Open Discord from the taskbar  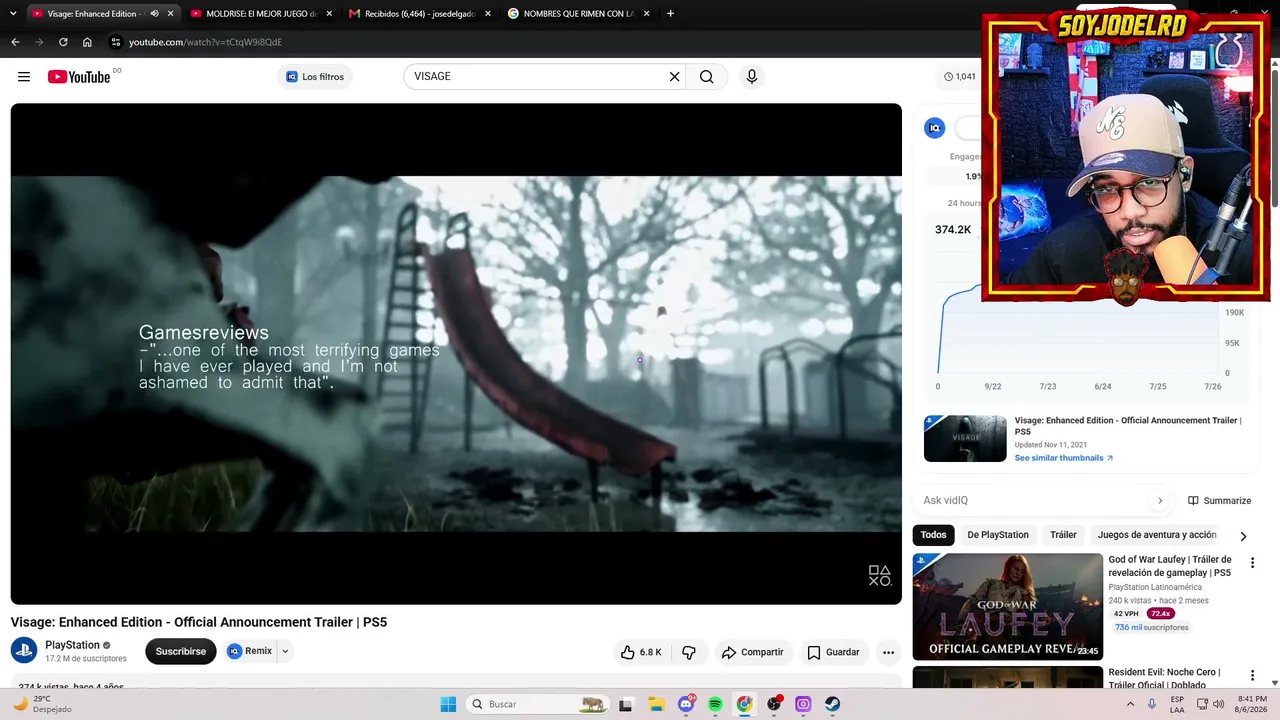686,704
